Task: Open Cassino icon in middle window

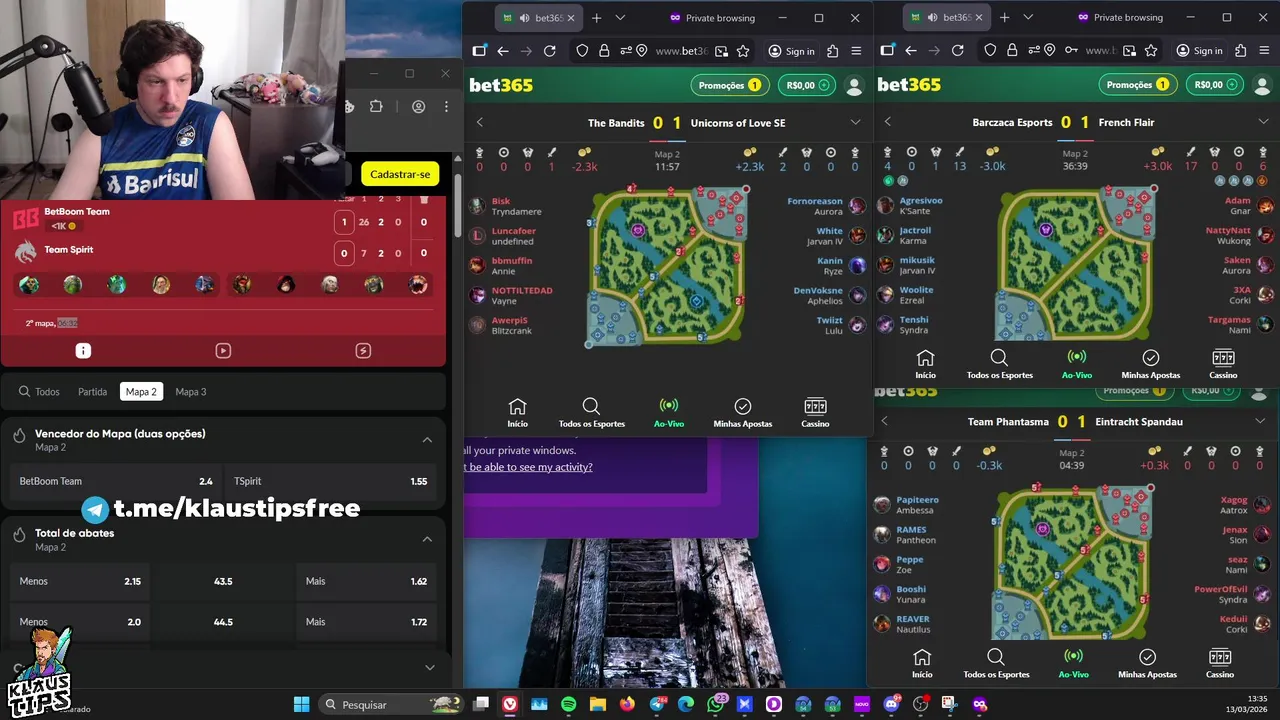Action: click(x=815, y=412)
